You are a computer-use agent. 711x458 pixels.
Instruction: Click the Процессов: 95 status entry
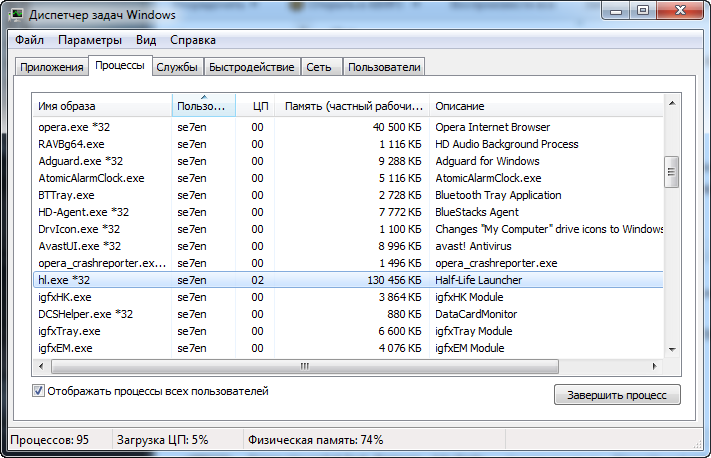coord(49,440)
